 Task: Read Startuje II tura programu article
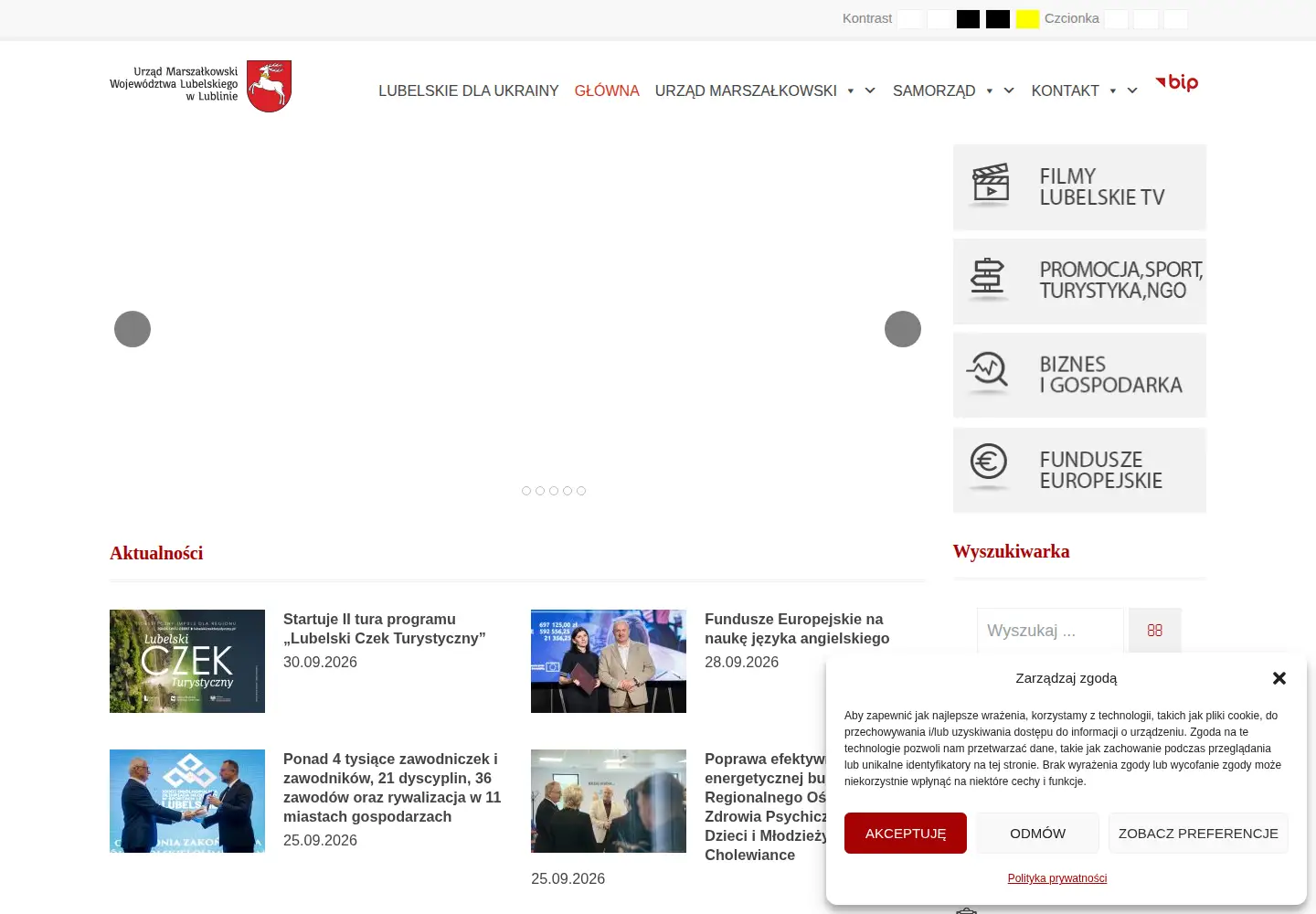tap(384, 629)
